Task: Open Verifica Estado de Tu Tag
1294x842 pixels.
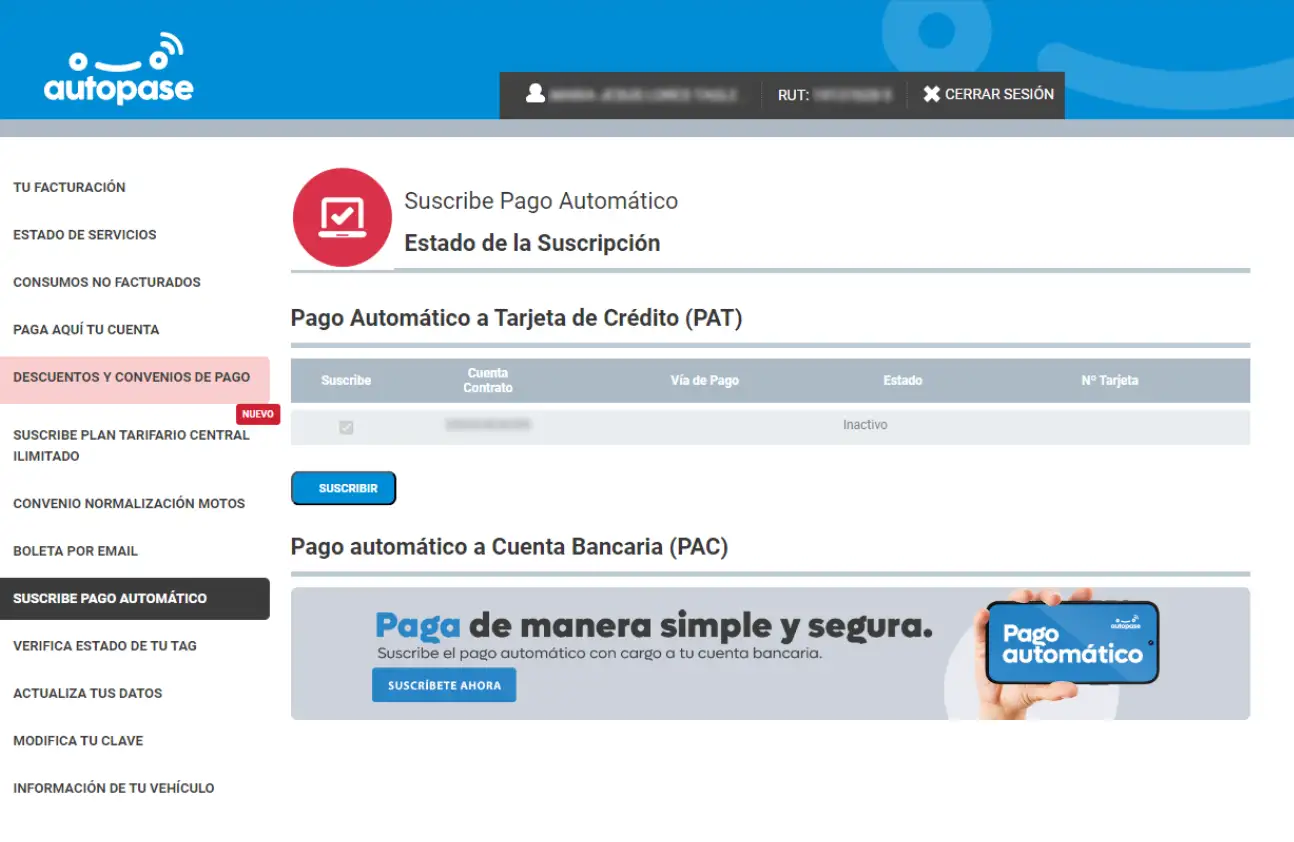Action: click(x=105, y=646)
